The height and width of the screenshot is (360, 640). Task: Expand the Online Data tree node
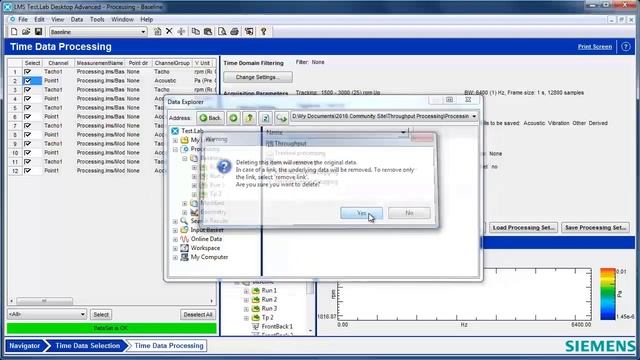176,240
